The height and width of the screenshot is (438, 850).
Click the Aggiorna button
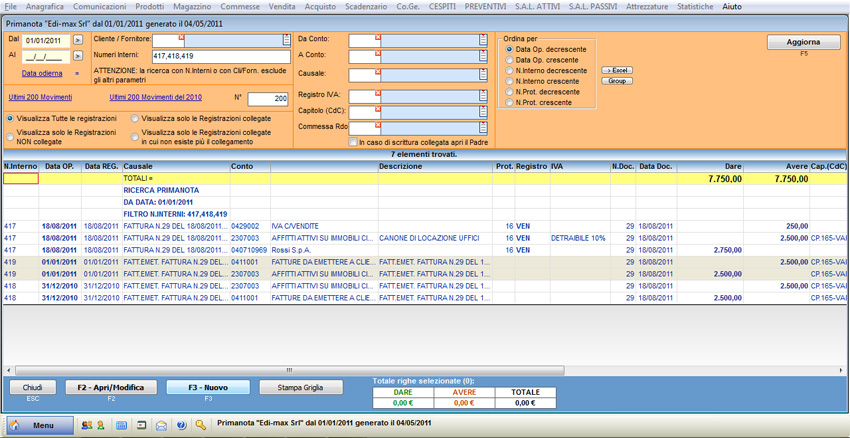pyautogui.click(x=803, y=42)
